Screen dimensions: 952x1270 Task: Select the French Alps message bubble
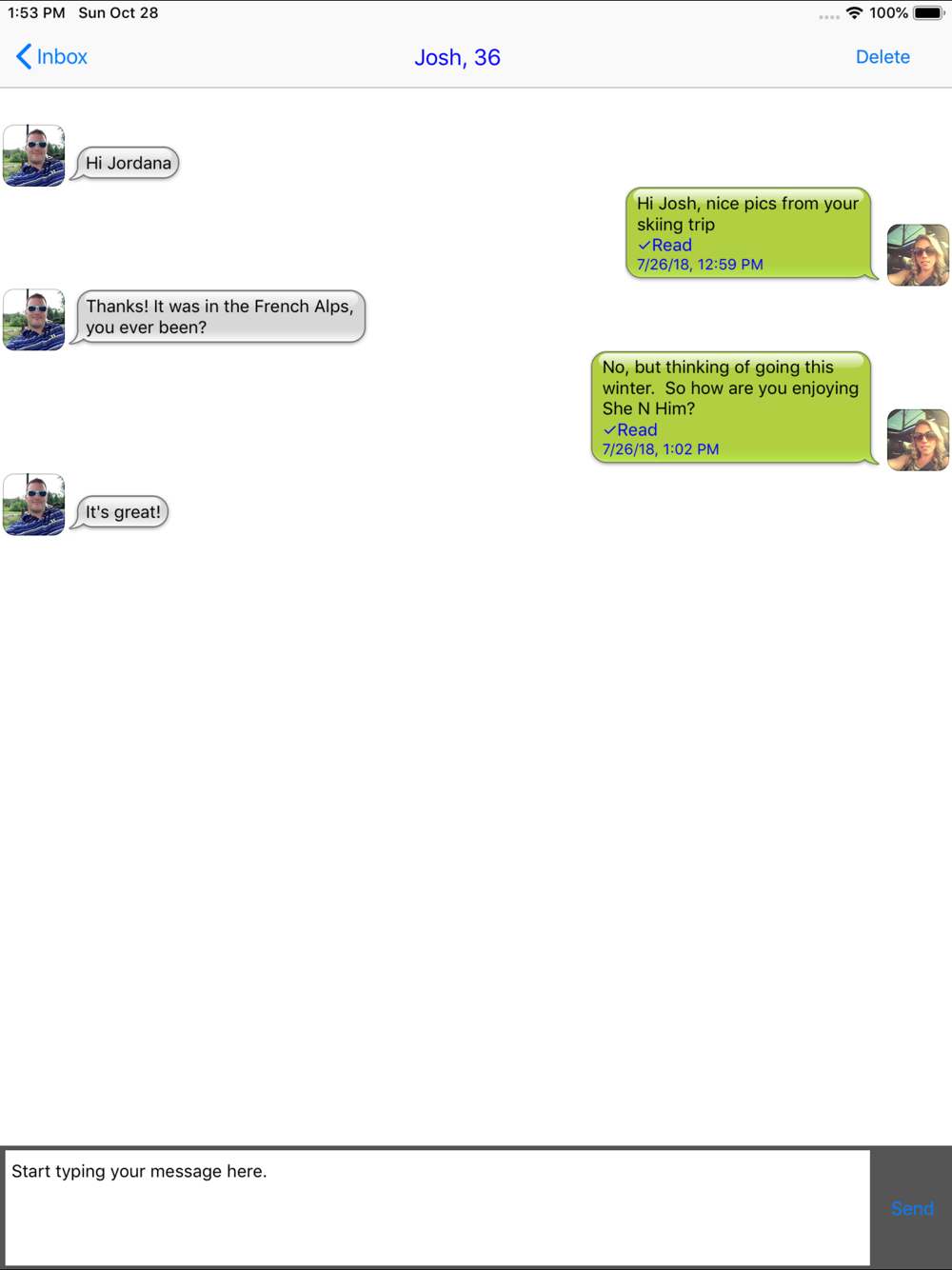tap(219, 317)
